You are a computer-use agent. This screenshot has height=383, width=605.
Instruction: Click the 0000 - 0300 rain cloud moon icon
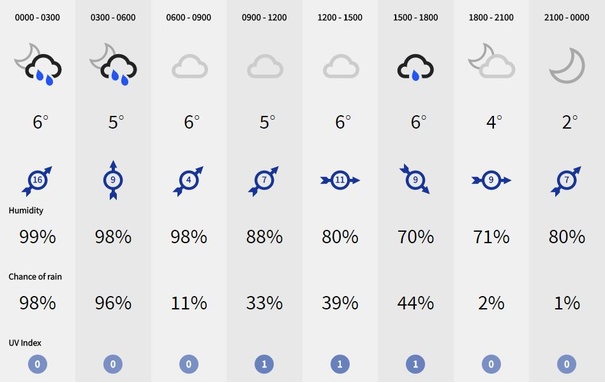tap(38, 64)
